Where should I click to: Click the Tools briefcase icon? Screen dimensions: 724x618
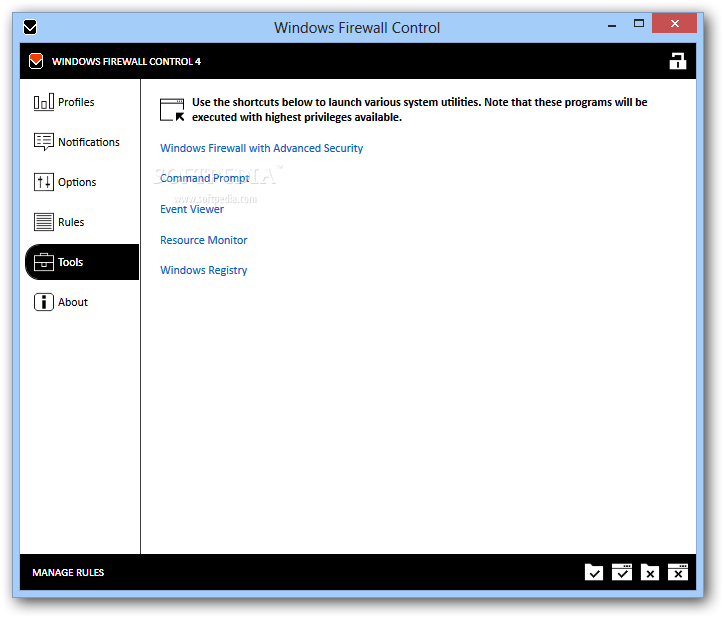tap(44, 262)
